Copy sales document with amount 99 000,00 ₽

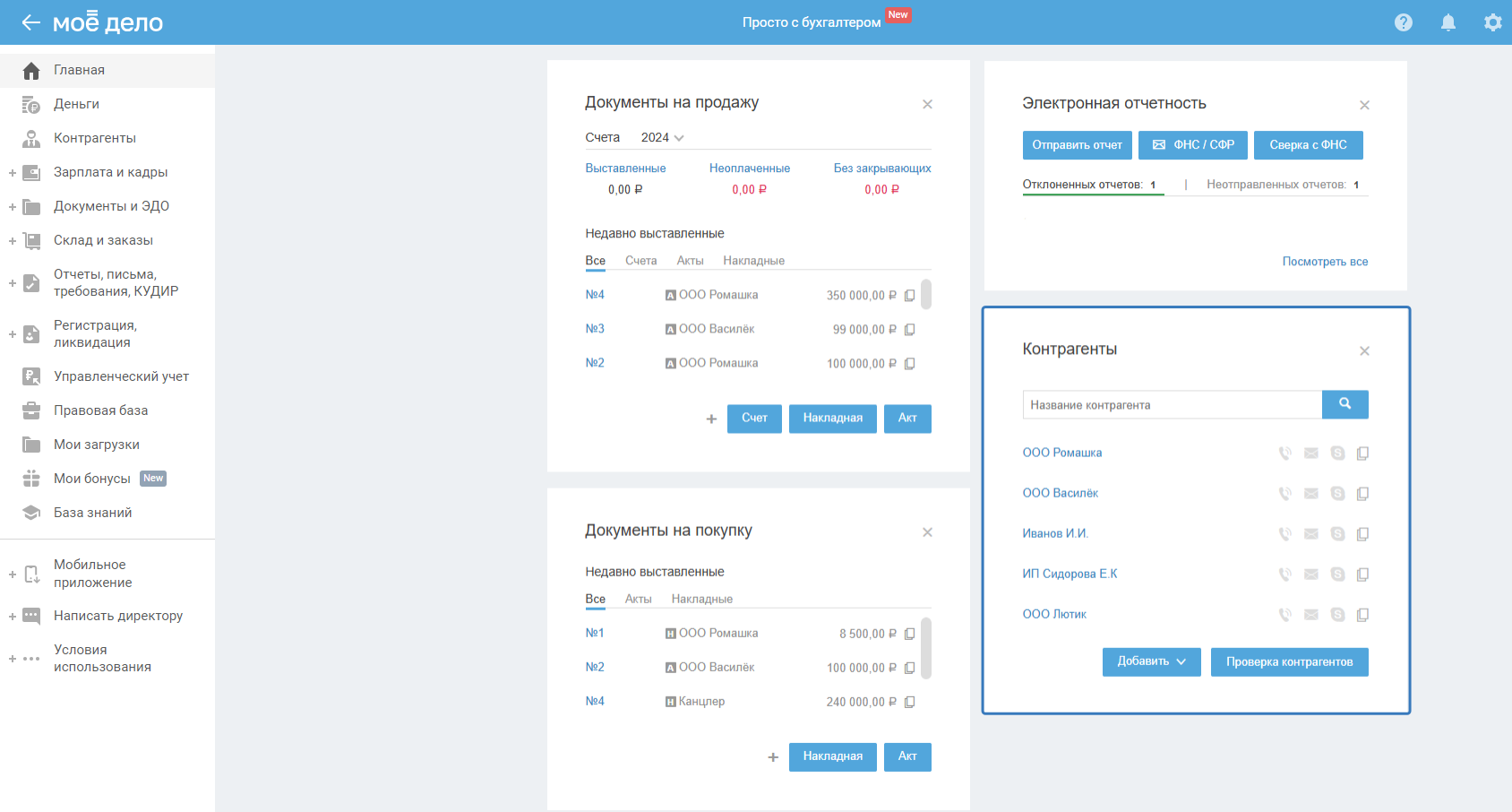pos(909,330)
